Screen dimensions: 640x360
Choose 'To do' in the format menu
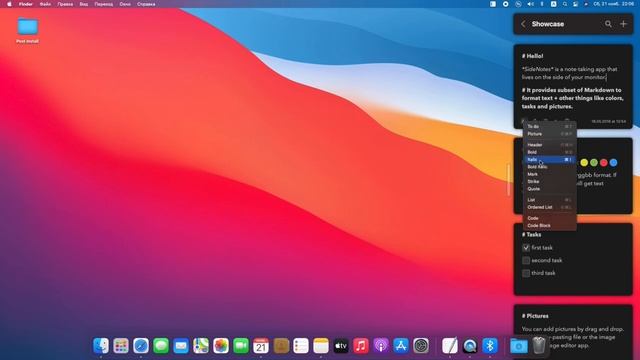point(549,127)
